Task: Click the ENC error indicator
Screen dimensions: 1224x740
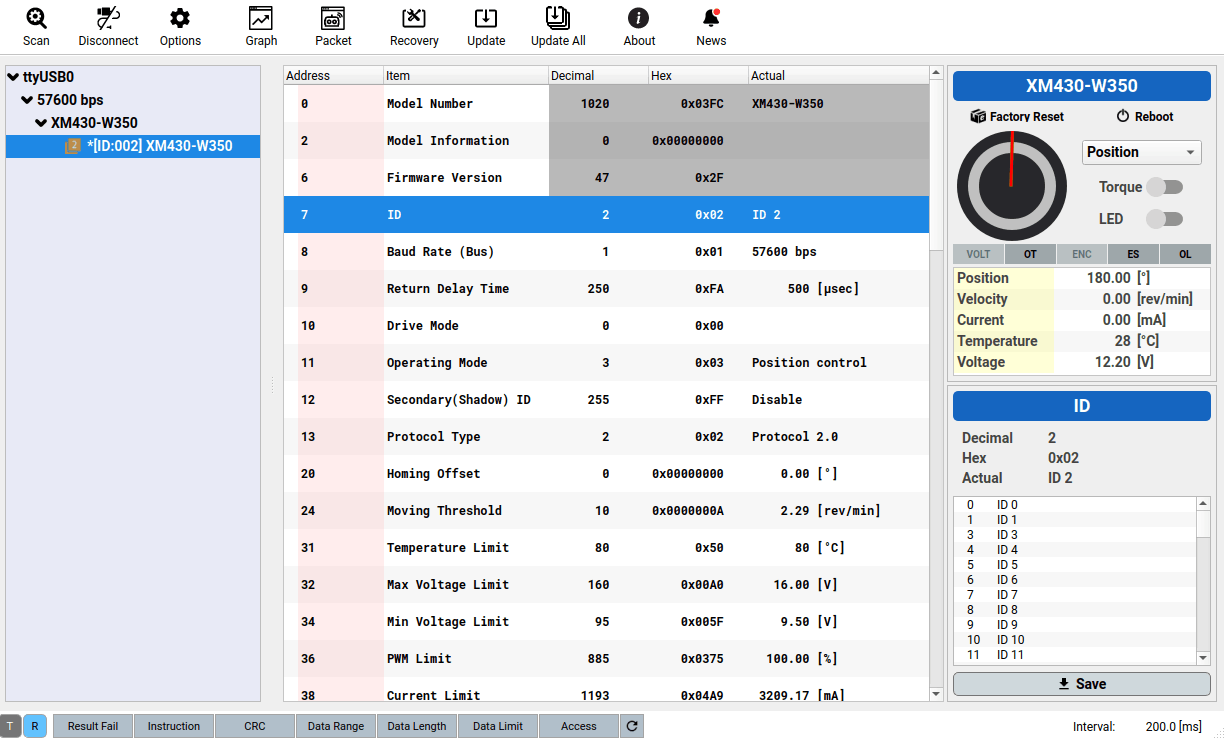Action: point(1082,254)
